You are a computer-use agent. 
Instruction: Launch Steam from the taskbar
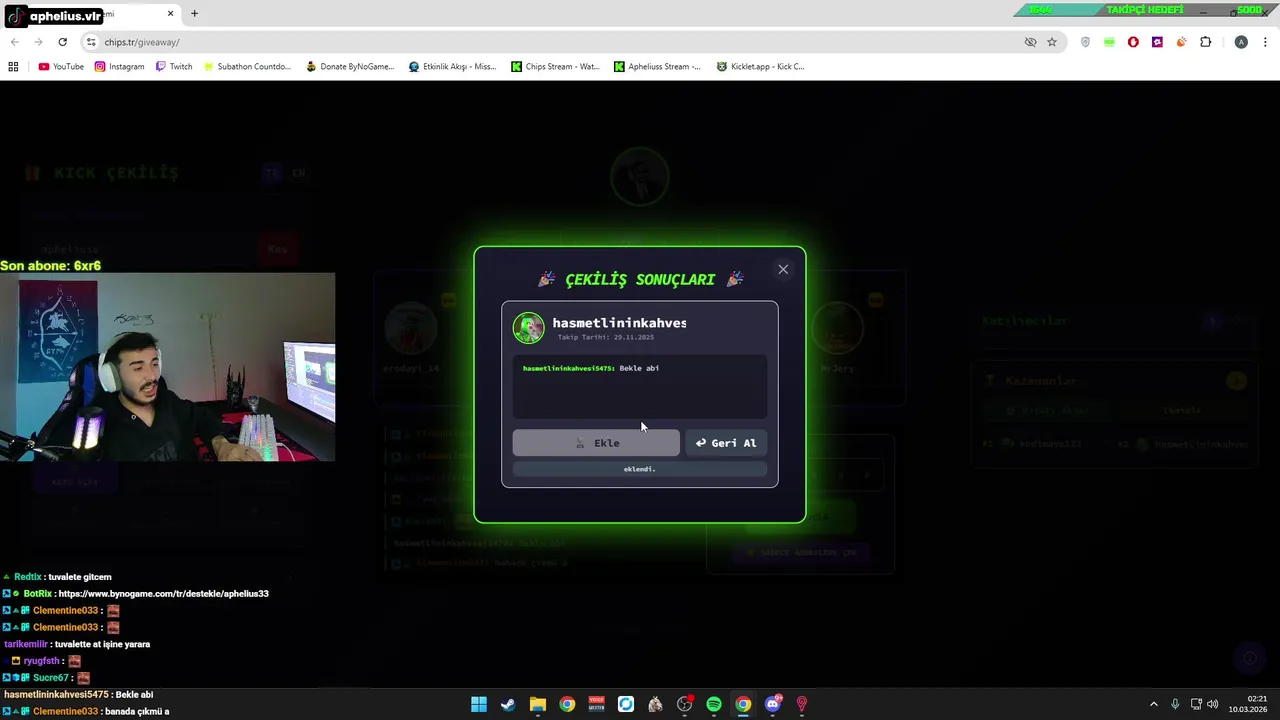click(x=508, y=704)
